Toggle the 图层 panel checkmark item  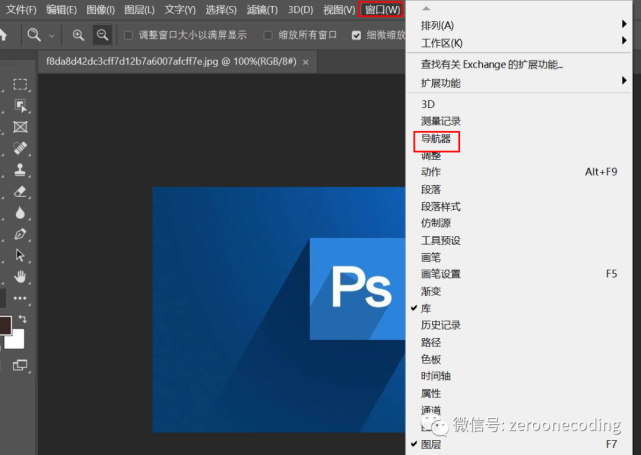[x=519, y=444]
